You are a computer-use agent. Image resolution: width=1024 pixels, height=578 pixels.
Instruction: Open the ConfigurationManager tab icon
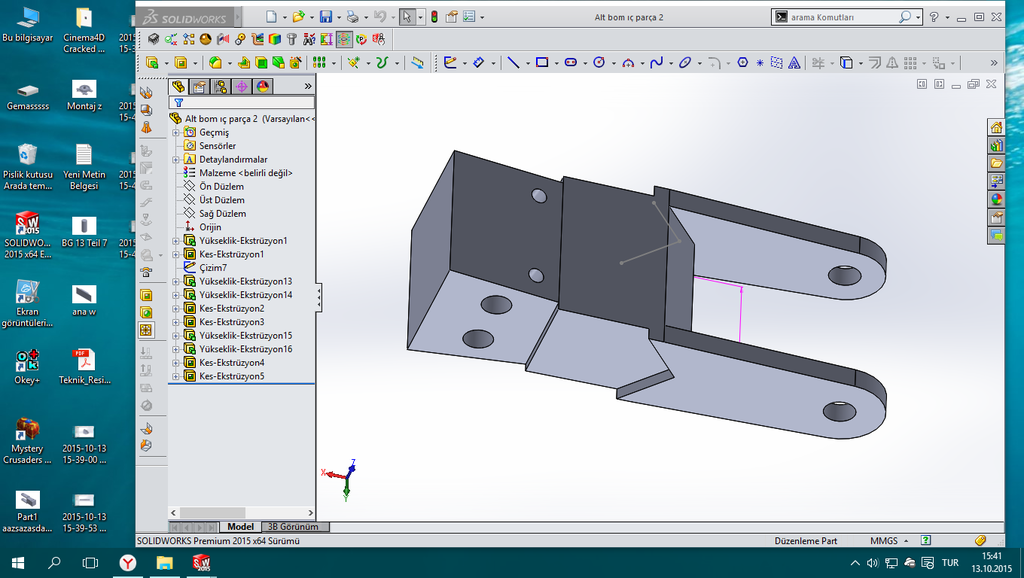220,87
